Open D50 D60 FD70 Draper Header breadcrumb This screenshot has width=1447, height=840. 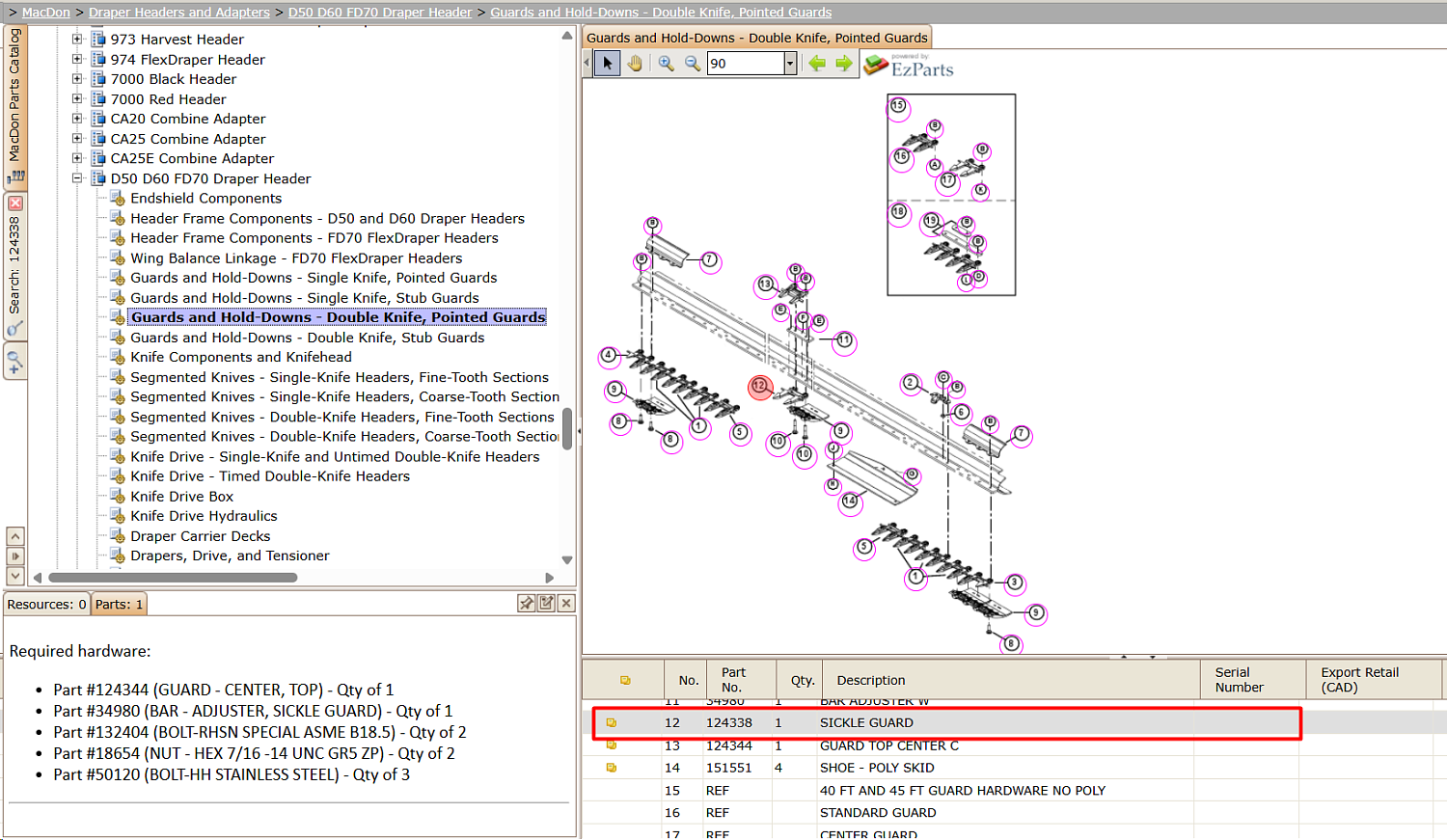[x=380, y=13]
